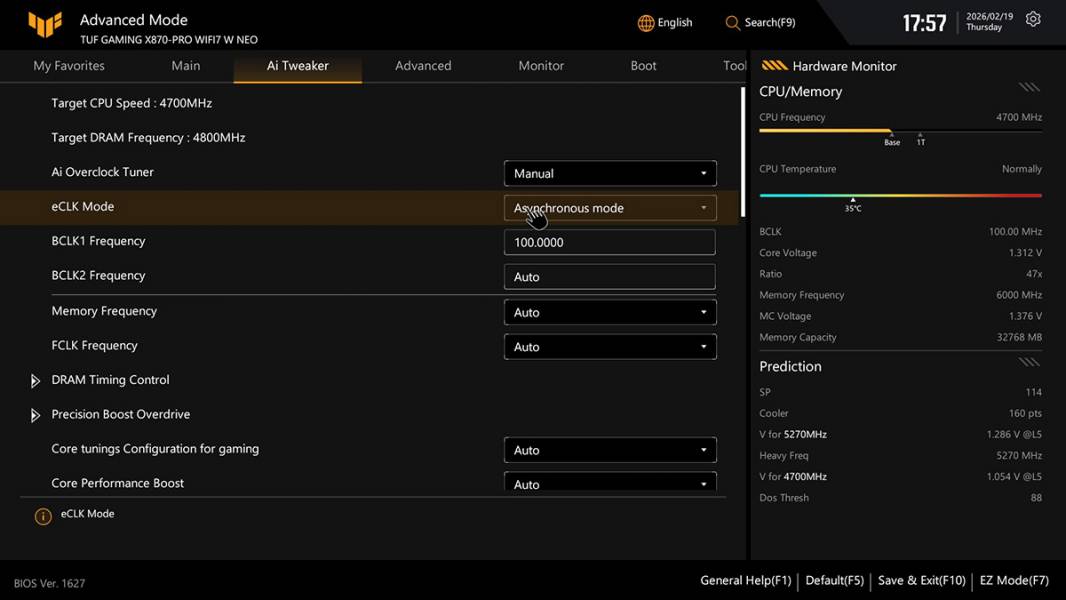This screenshot has width=1066, height=600.
Task: Switch to EZ Mode(F7)
Action: tap(1014, 580)
